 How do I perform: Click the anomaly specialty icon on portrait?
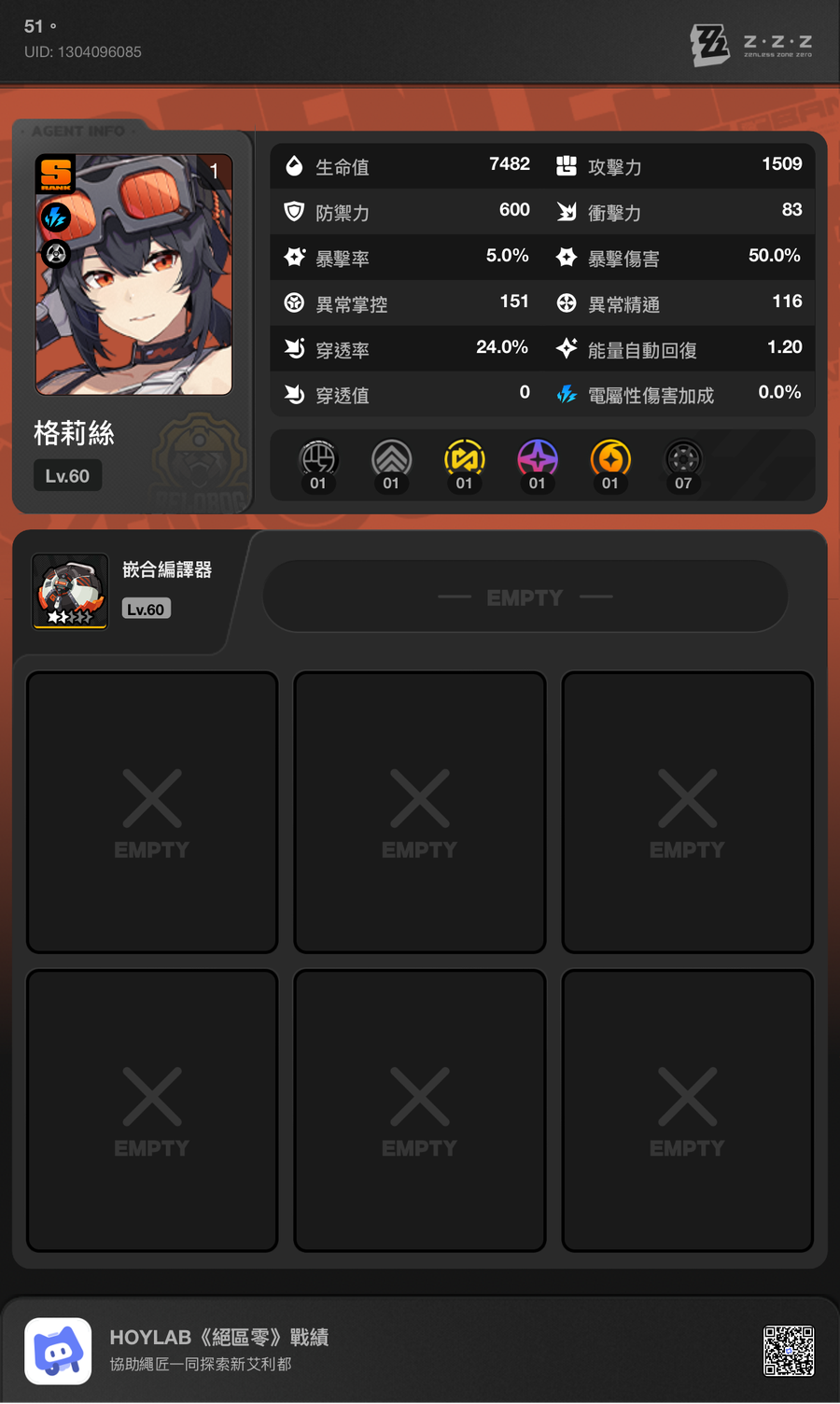coord(56,254)
